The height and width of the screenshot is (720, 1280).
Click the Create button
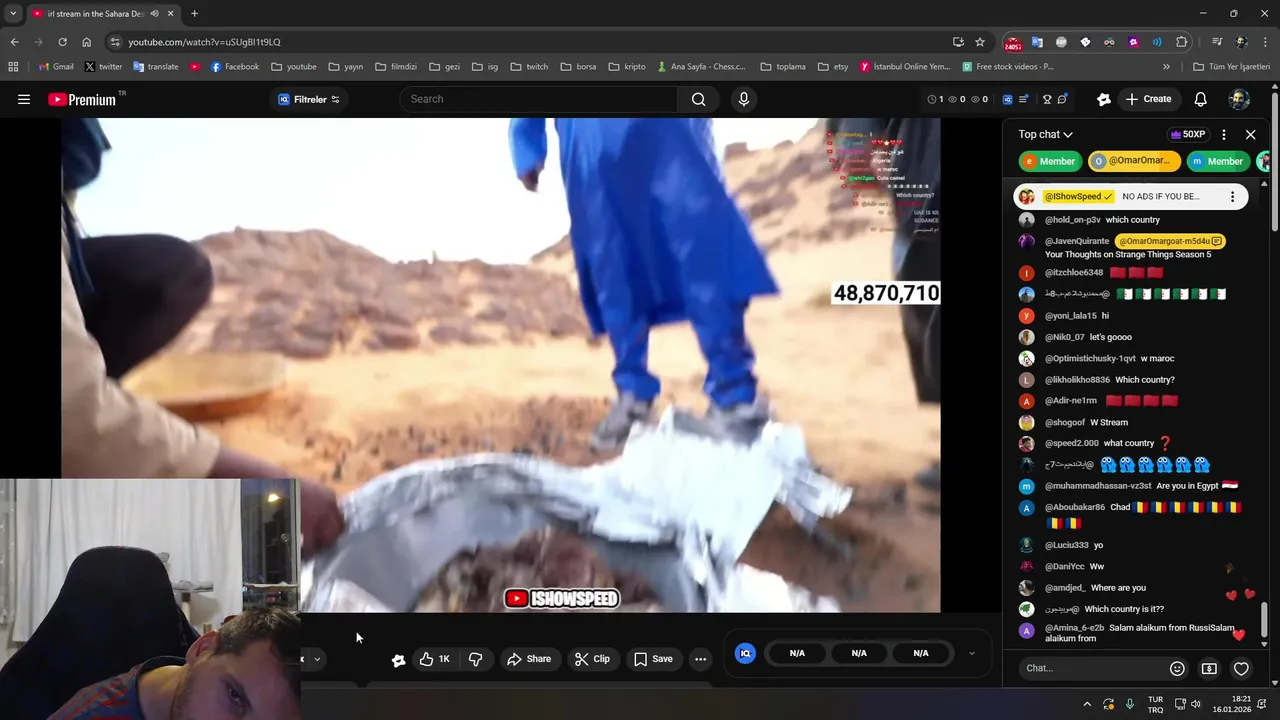click(1148, 99)
